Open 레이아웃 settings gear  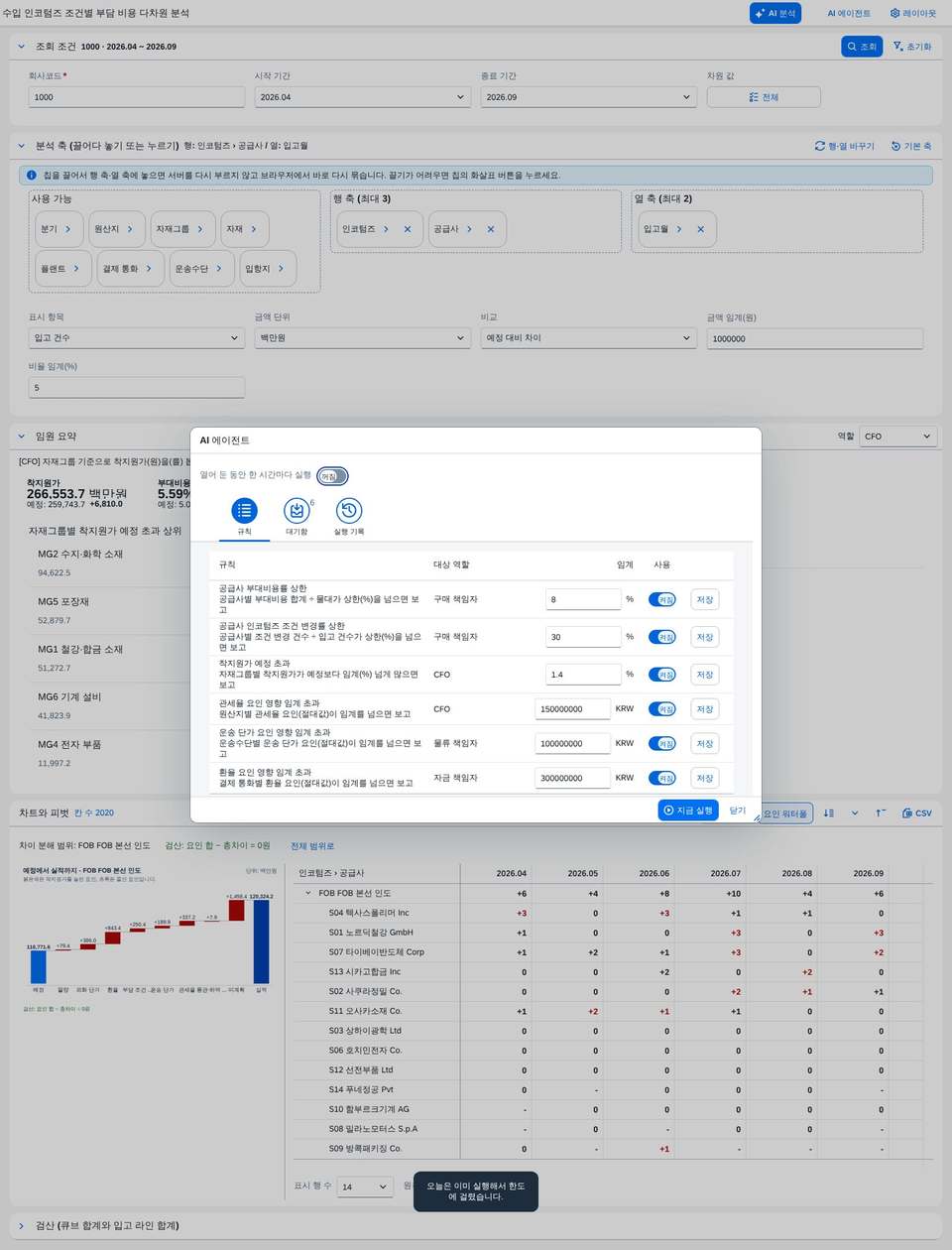click(x=912, y=14)
